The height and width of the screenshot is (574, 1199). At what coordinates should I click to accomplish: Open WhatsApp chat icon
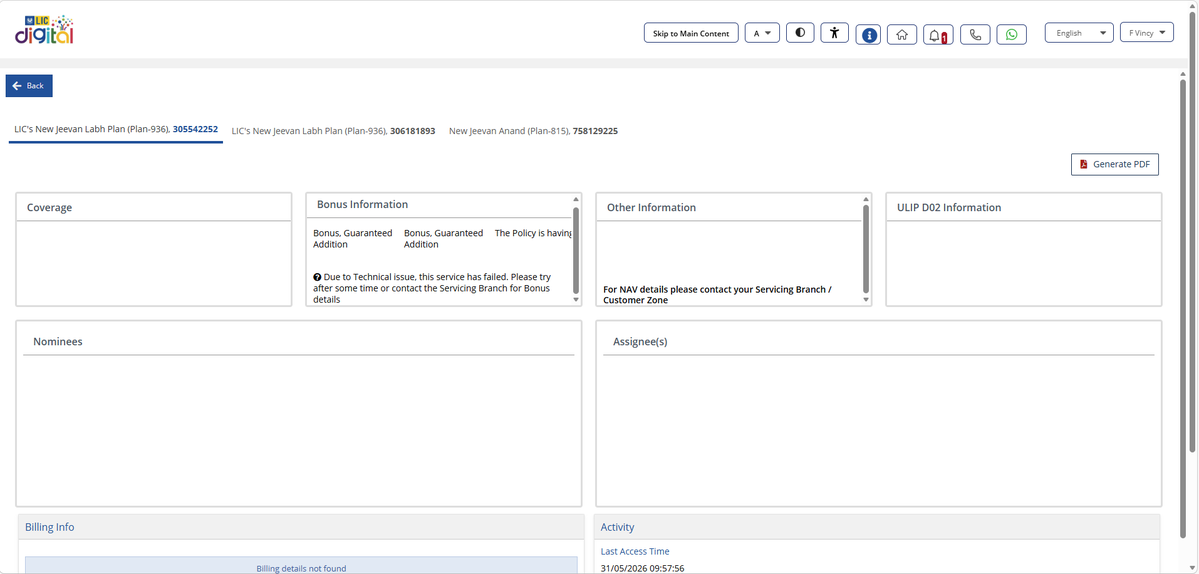pos(1012,34)
